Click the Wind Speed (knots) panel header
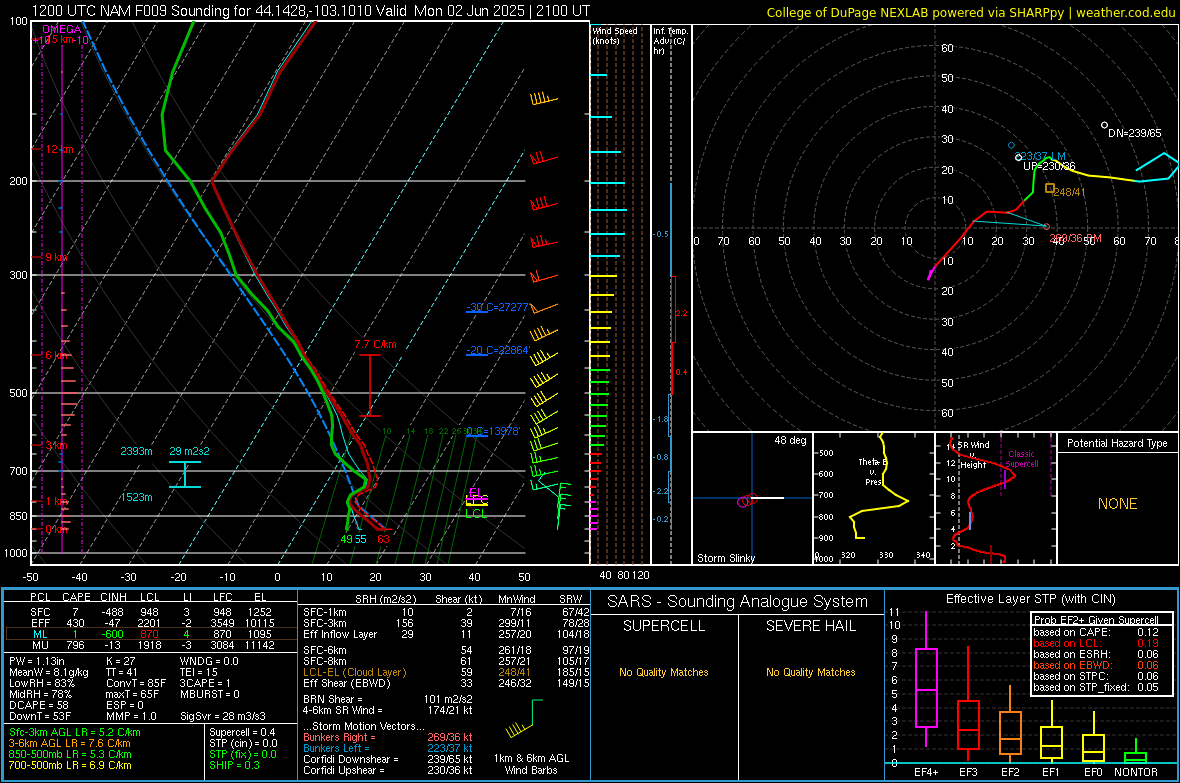Viewport: 1180px width, 783px height. coord(615,35)
